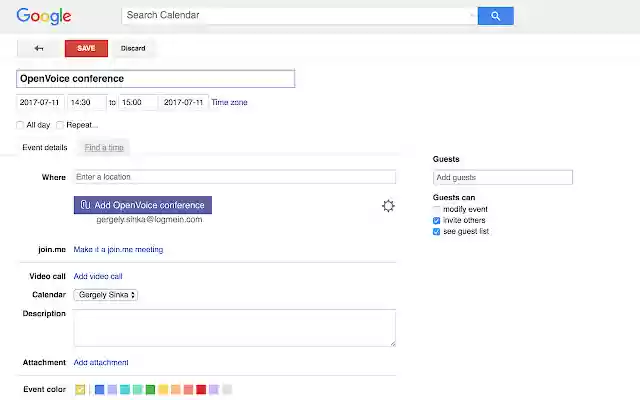Choose the bold red event color

[201, 389]
